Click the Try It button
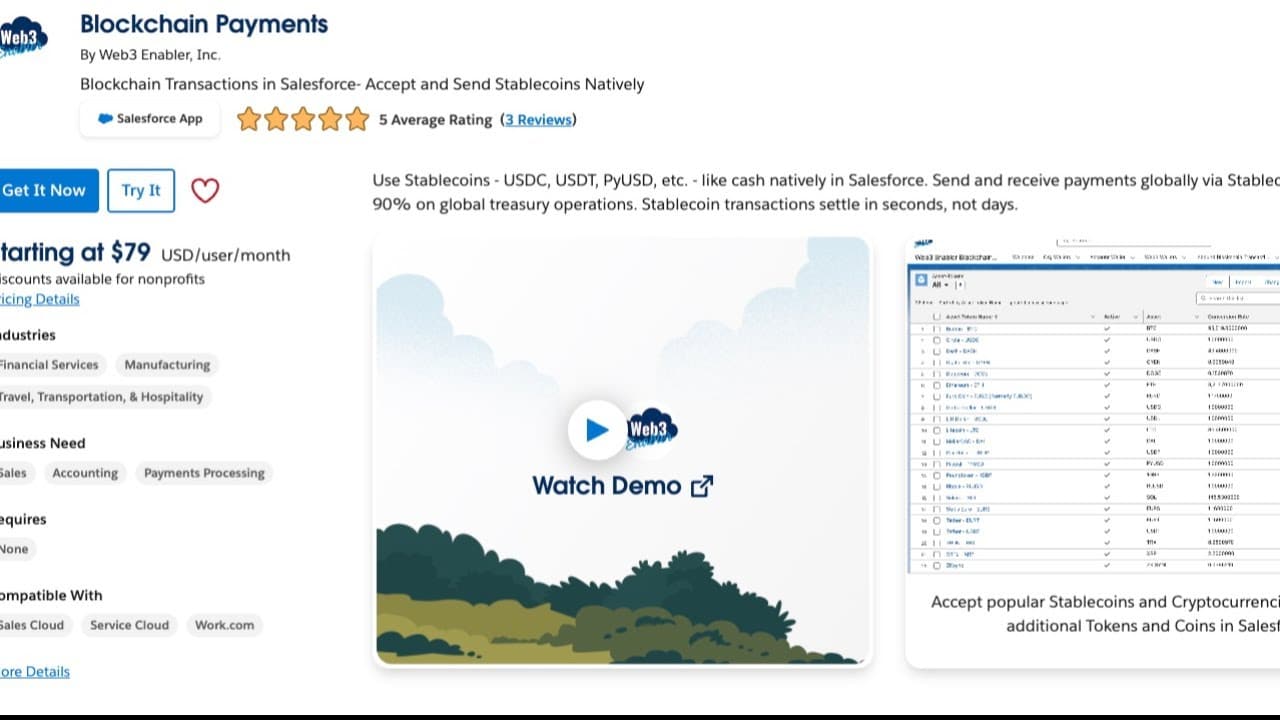 pos(141,190)
